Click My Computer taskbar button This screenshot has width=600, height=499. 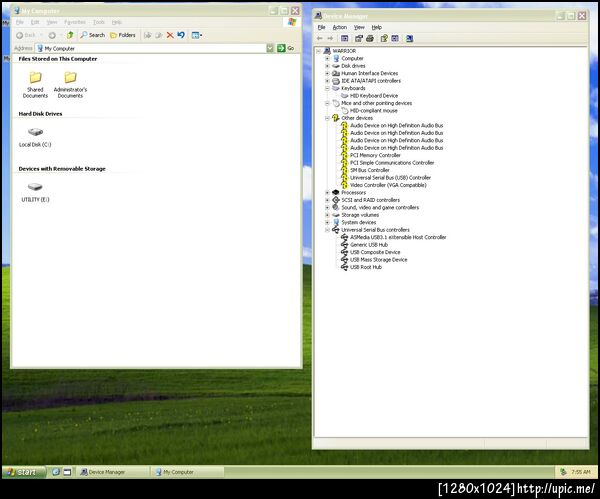[x=187, y=472]
